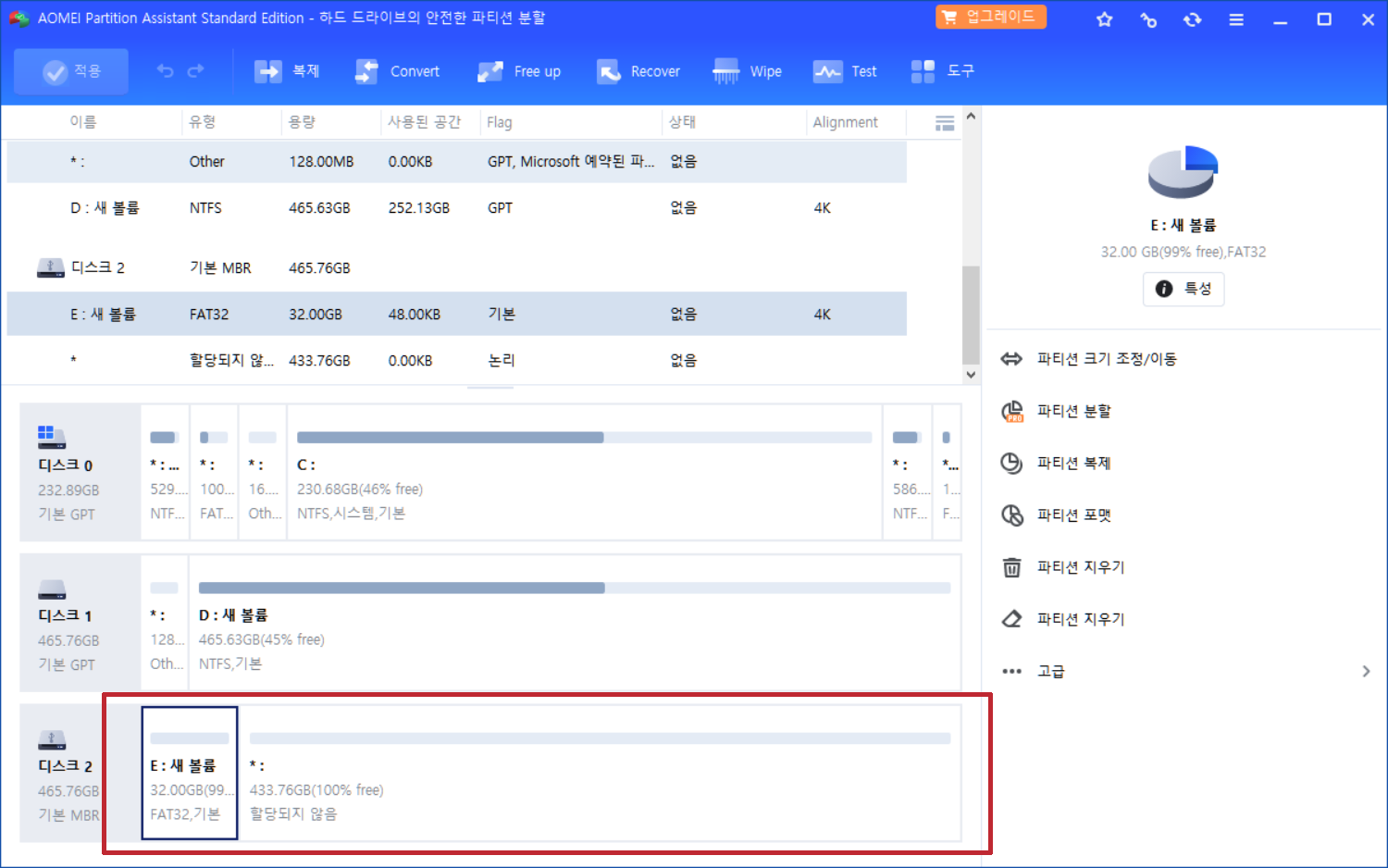Click the 파티션 지우기 trash icon
Image resolution: width=1388 pixels, height=868 pixels.
tap(1011, 566)
